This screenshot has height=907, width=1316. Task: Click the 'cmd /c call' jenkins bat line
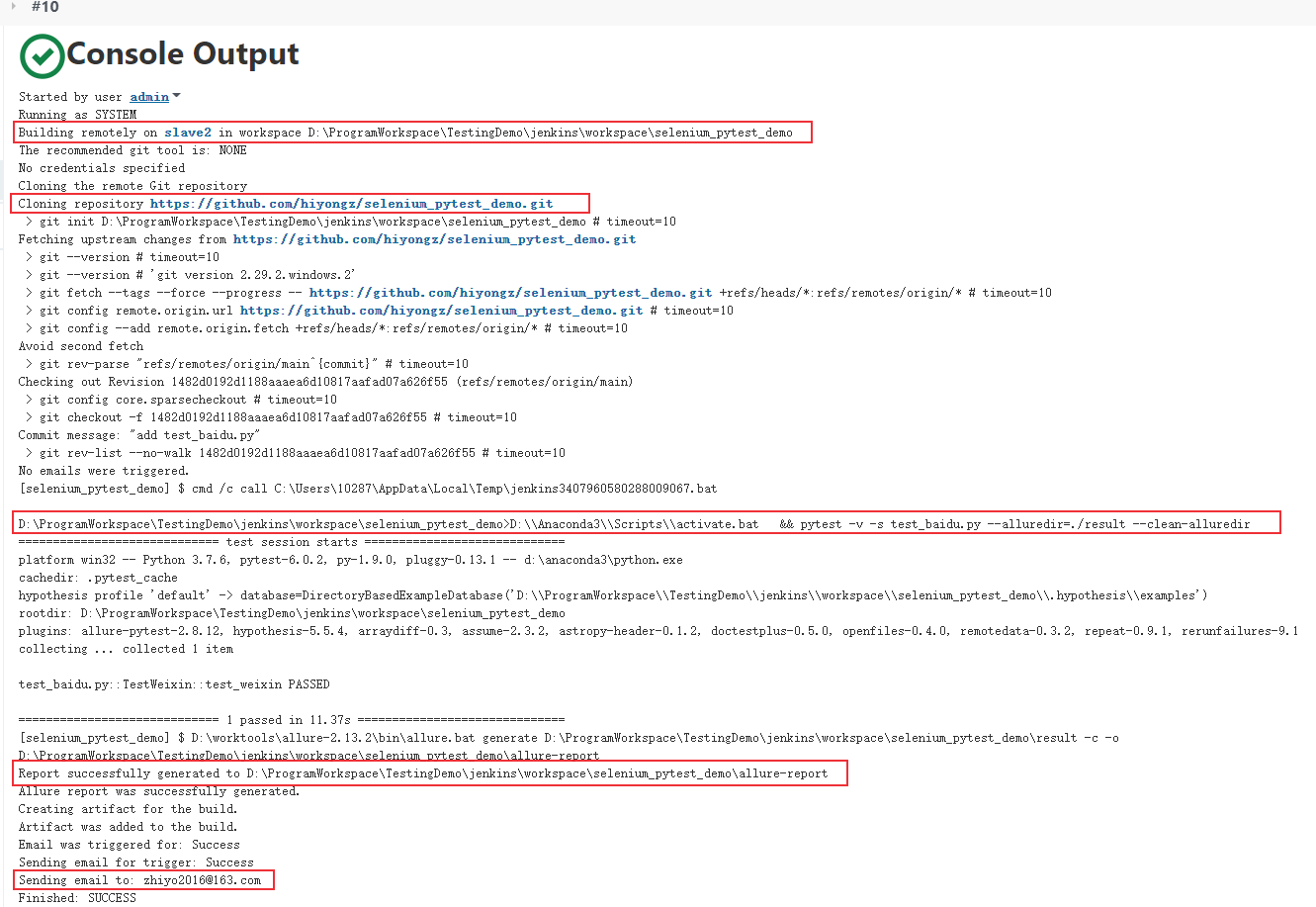pyautogui.click(x=368, y=489)
